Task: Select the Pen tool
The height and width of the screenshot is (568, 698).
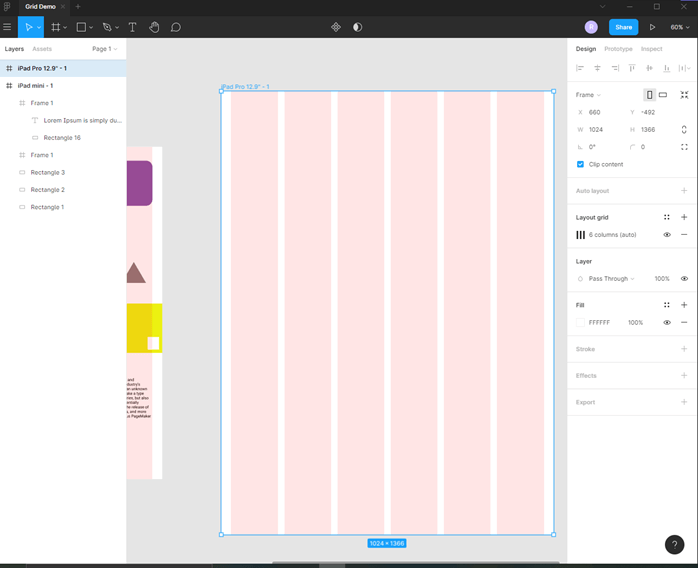Action: coord(107,27)
